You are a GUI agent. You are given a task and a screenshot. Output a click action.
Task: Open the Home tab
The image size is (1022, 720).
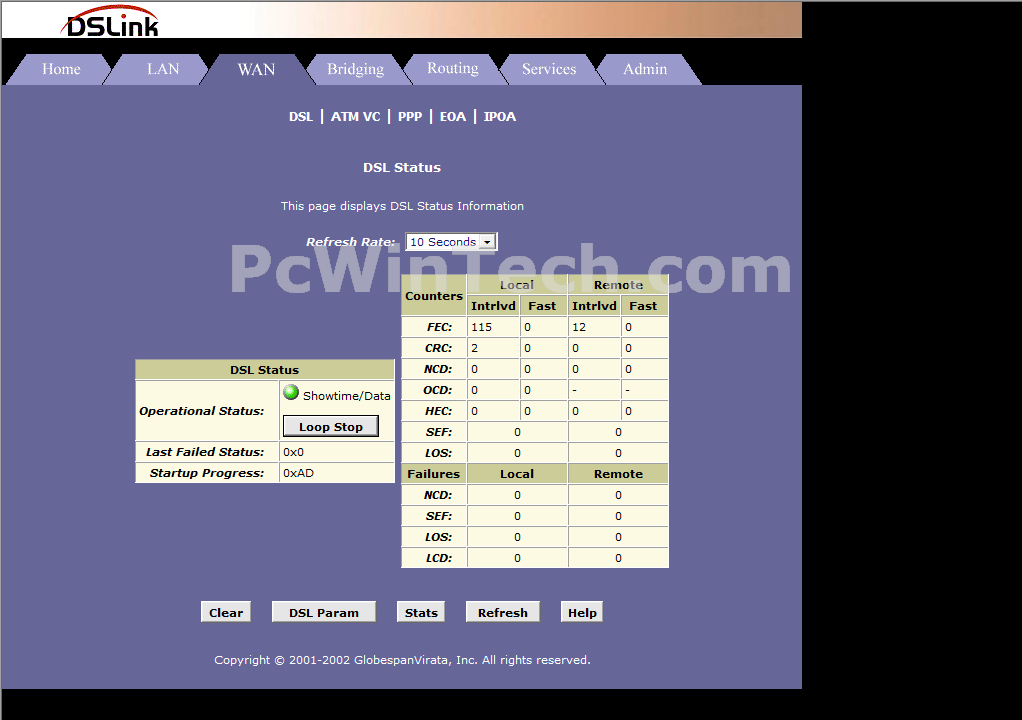pos(61,69)
